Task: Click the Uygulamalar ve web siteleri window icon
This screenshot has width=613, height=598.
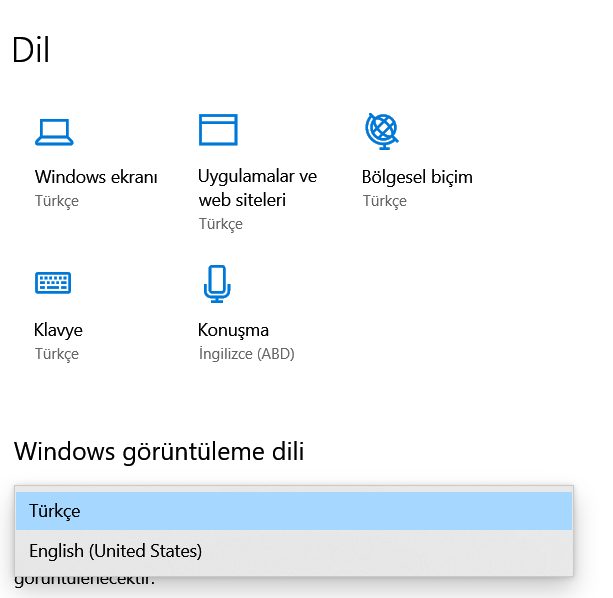Action: [x=218, y=131]
